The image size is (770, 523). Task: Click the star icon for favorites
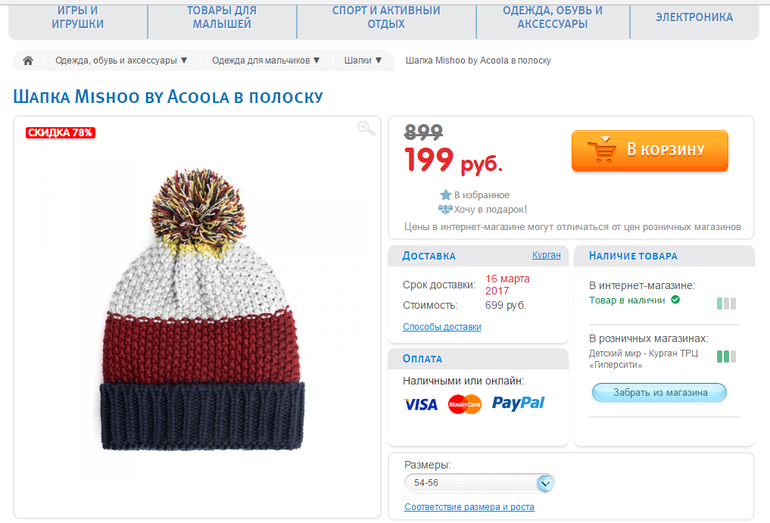tap(446, 195)
